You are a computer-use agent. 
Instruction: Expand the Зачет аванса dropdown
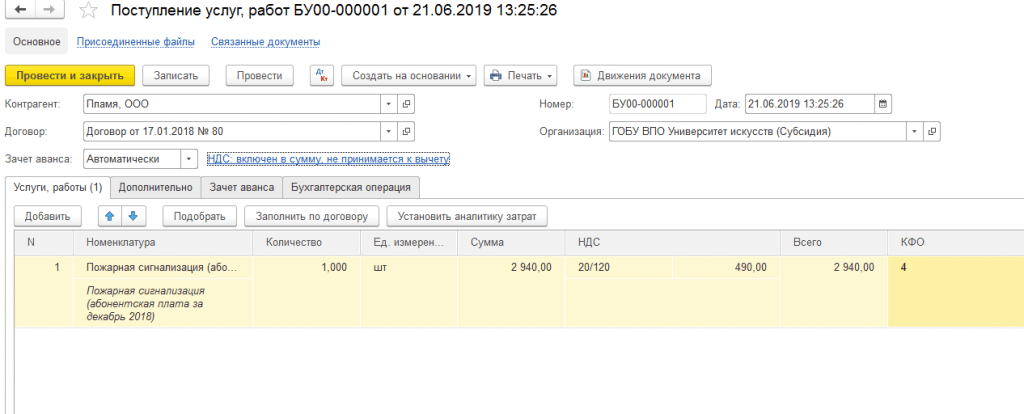[x=189, y=159]
